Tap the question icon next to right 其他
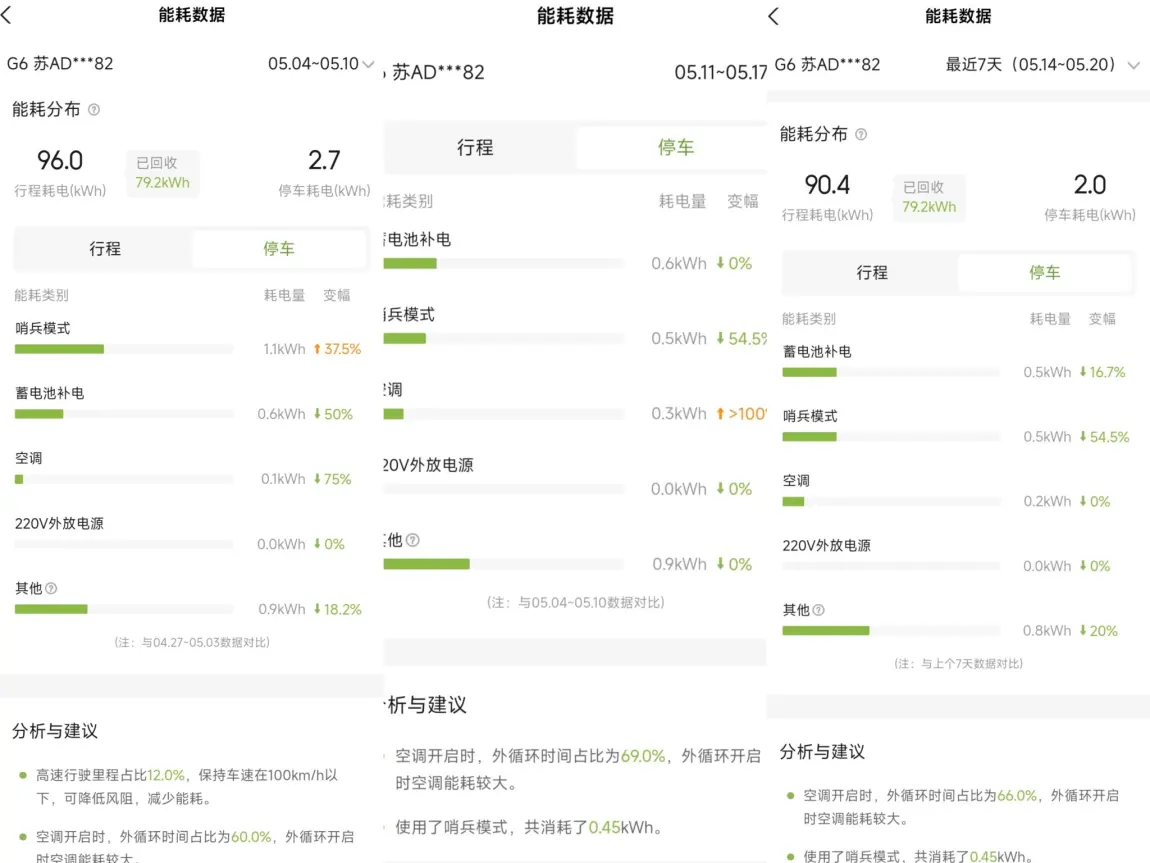Viewport: 1150px width, 863px height. tap(818, 610)
